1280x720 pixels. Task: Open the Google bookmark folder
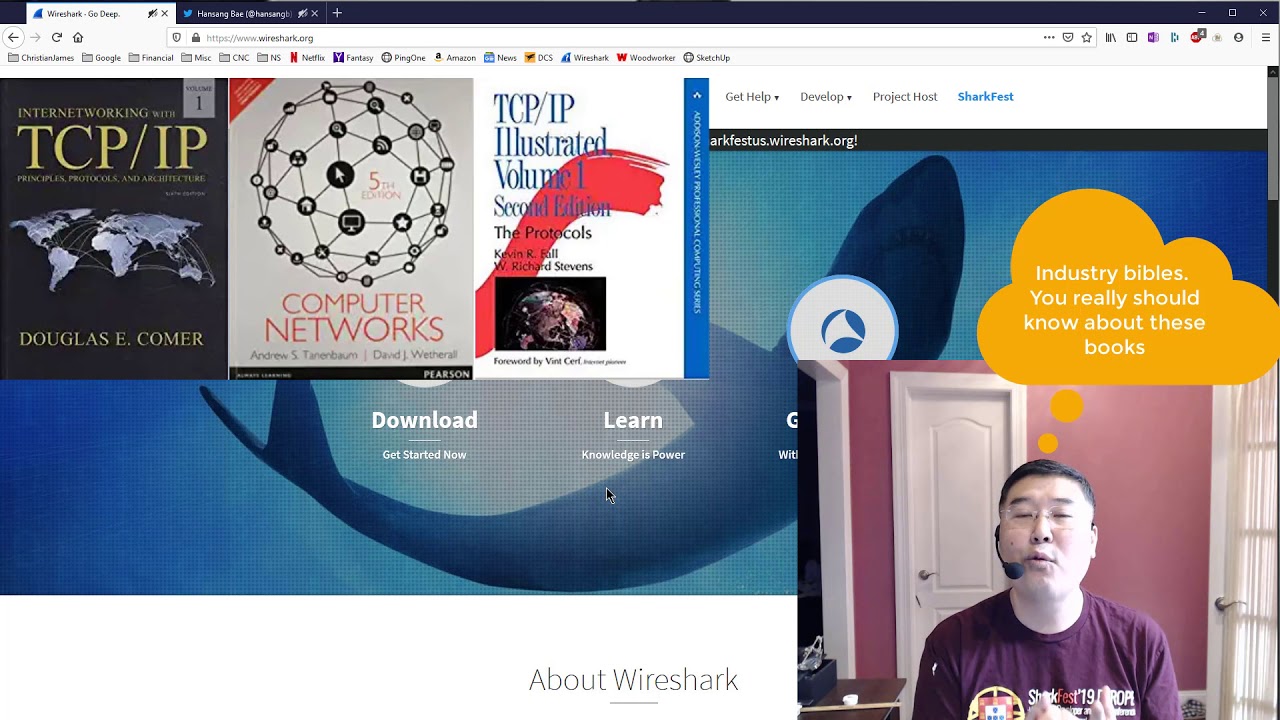(x=101, y=58)
